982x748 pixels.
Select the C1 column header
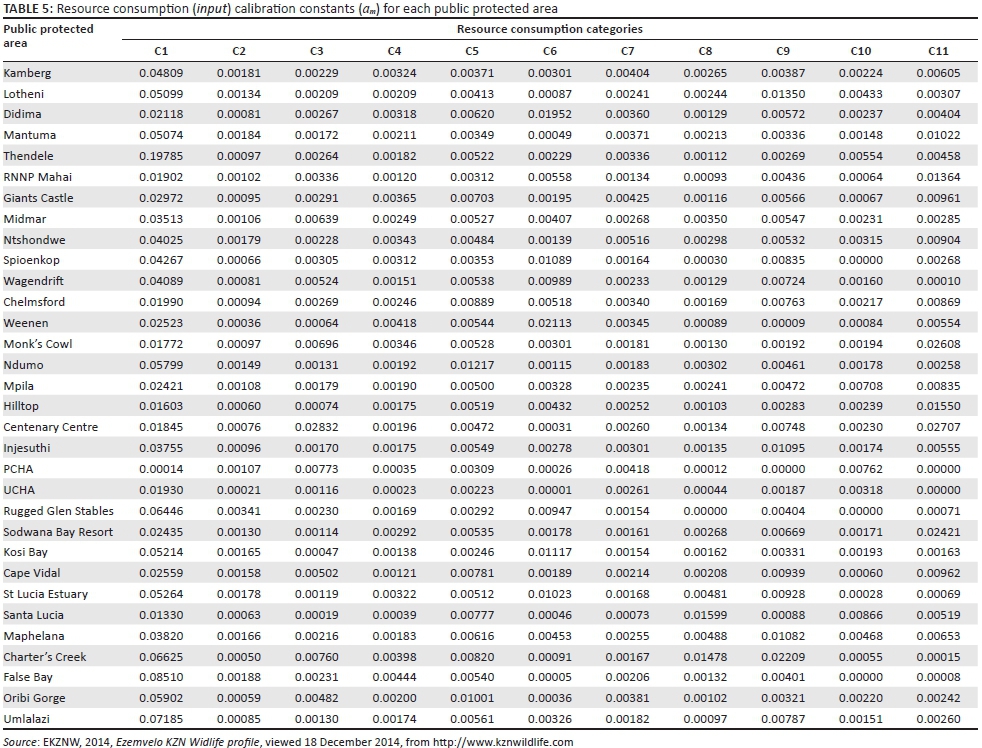(x=161, y=51)
